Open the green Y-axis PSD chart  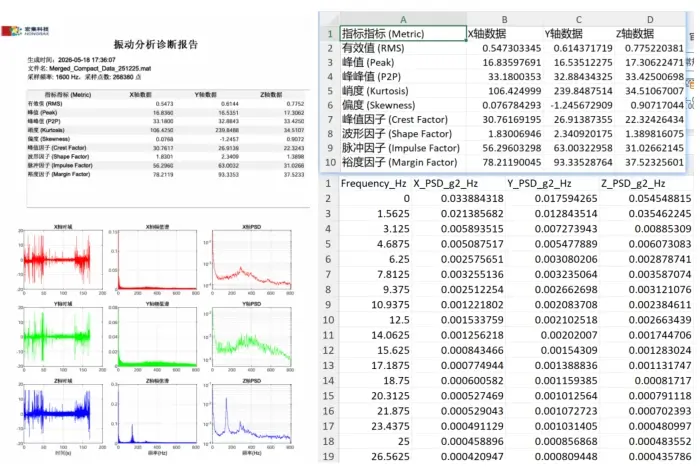tap(251, 337)
